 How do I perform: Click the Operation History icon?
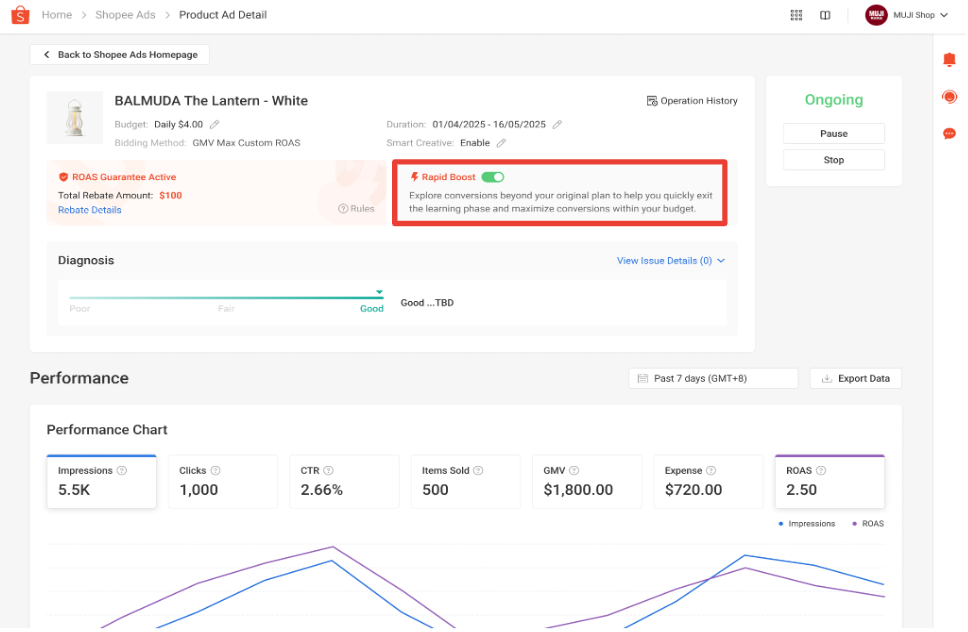pyautogui.click(x=651, y=101)
